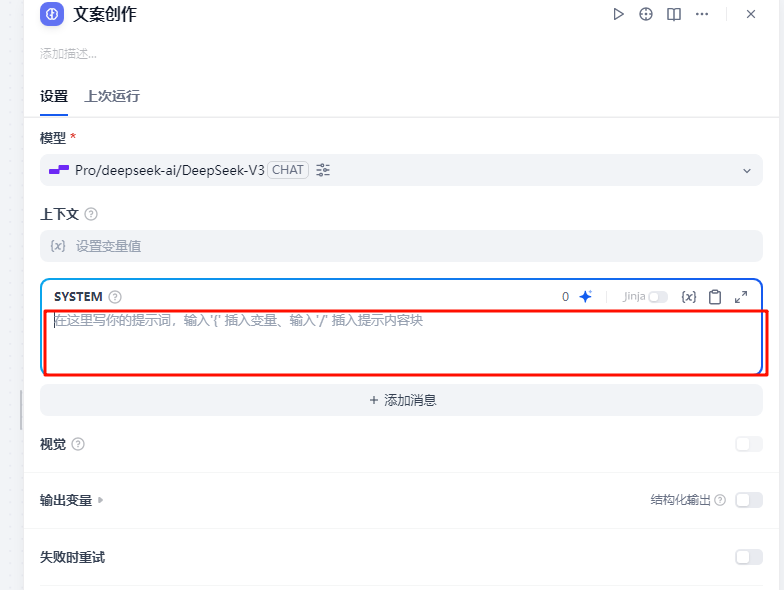Toggle 失败时重试 switch on
Viewport: 784px width, 590px height.
pos(748,557)
